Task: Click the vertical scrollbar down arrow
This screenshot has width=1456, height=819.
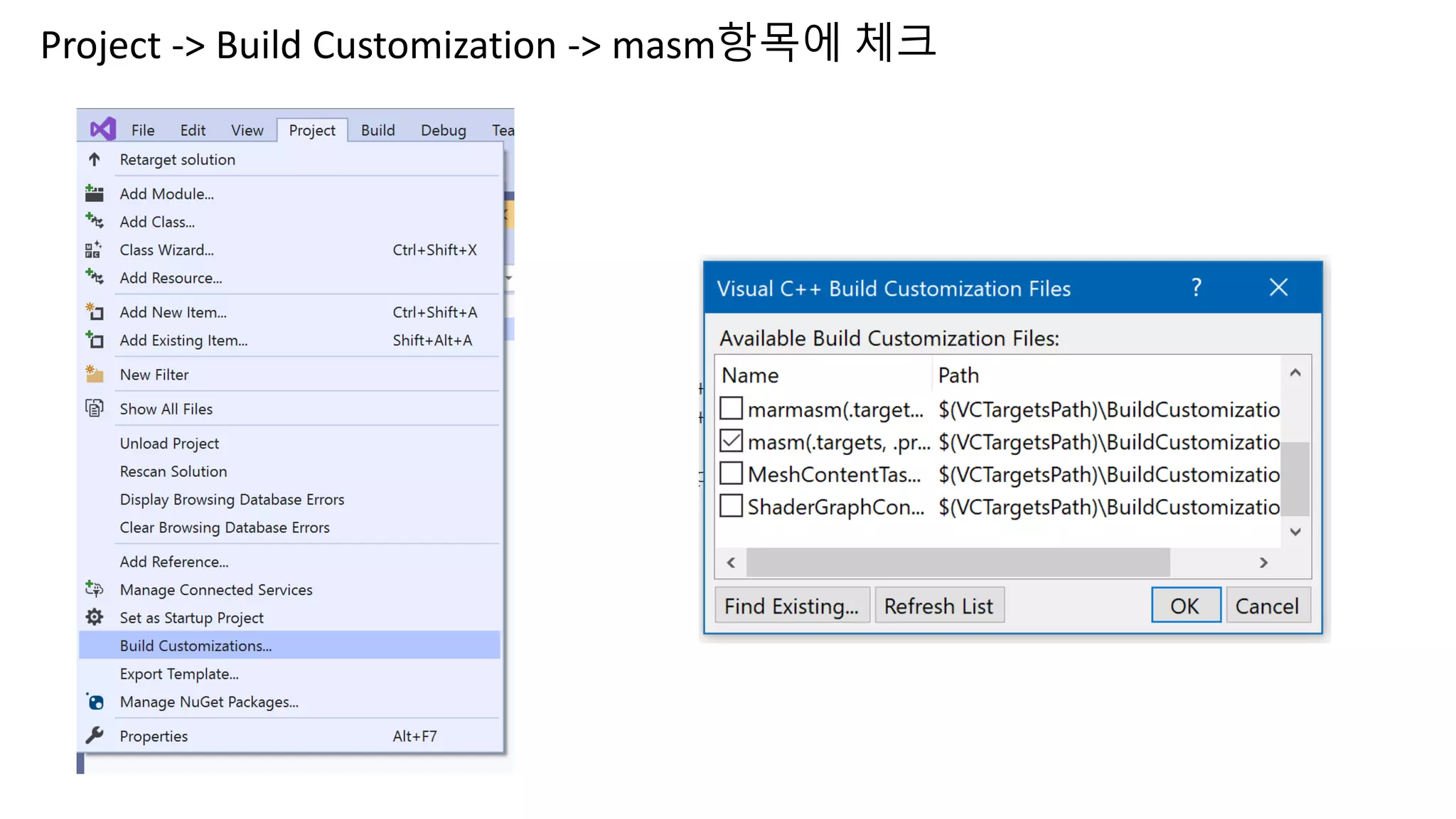Action: click(1295, 532)
